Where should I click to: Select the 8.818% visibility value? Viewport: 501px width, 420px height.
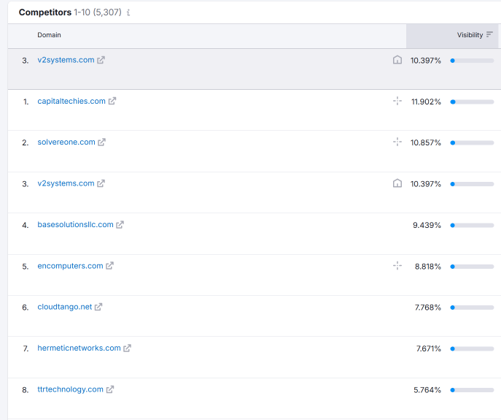tap(428, 266)
